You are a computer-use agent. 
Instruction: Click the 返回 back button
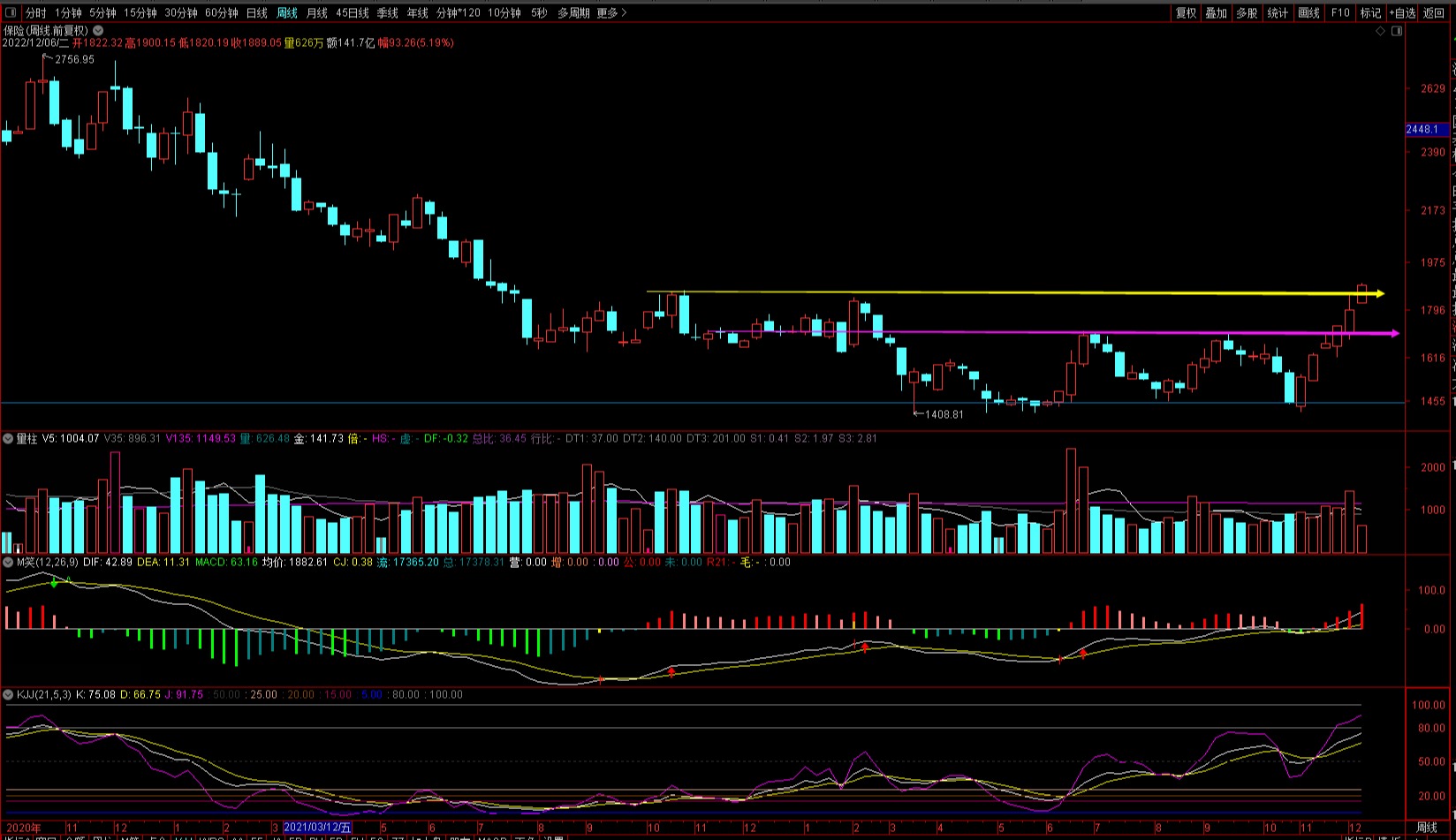(1434, 13)
